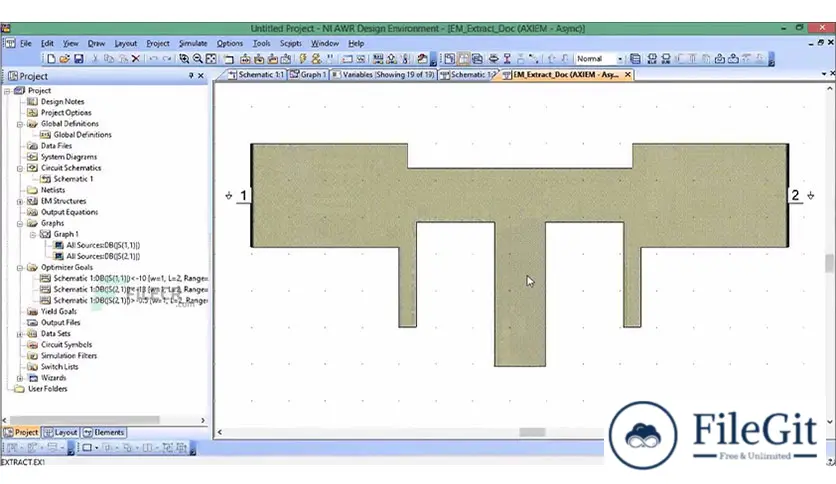
Task: Switch to the Elements panel tab
Action: click(x=104, y=432)
